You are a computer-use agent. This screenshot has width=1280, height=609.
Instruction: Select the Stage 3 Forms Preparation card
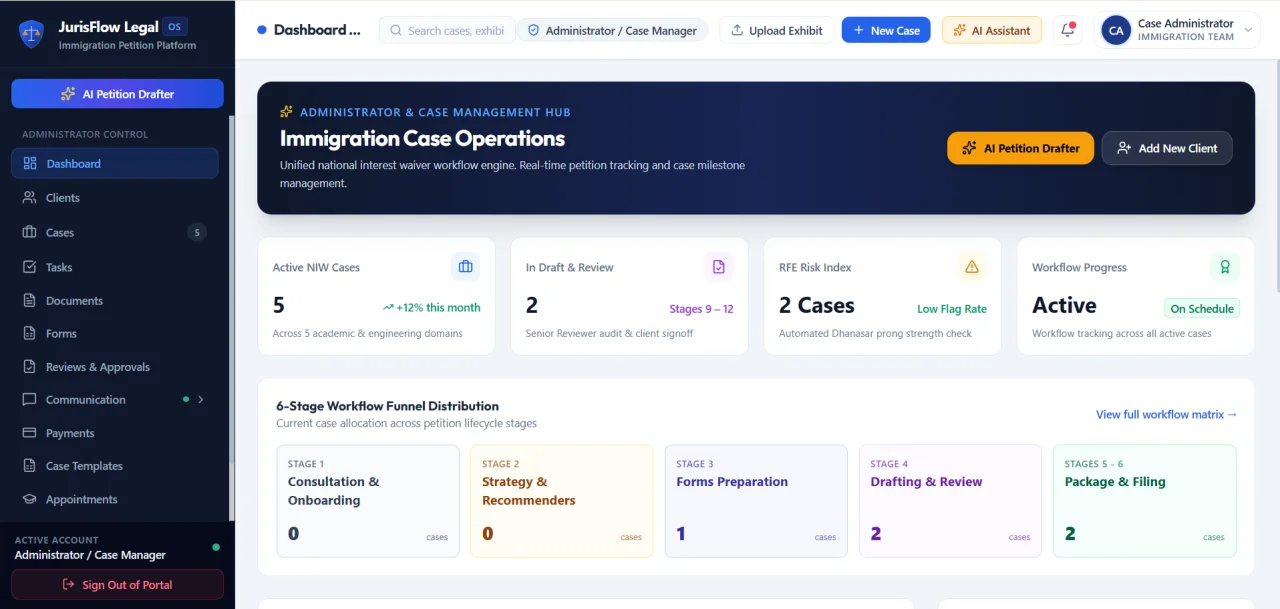tap(756, 501)
